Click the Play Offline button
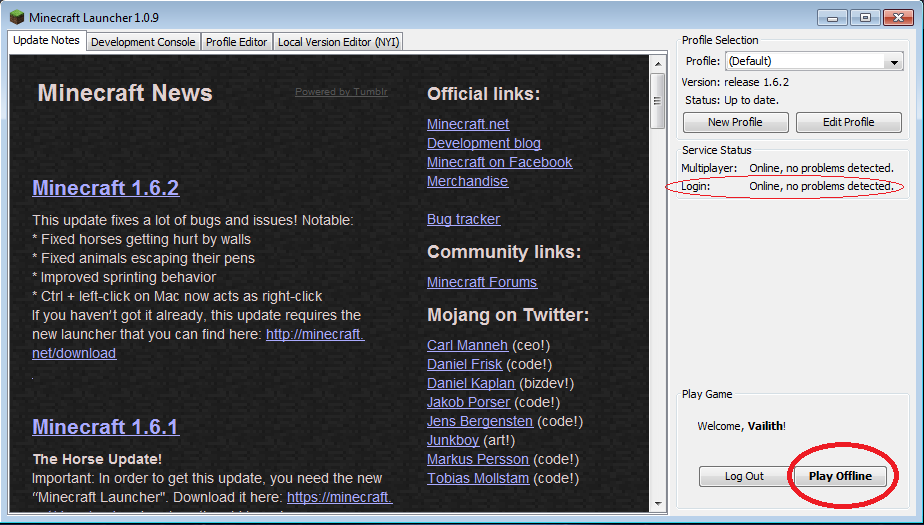Viewport: 924px width, 525px height. [x=840, y=476]
